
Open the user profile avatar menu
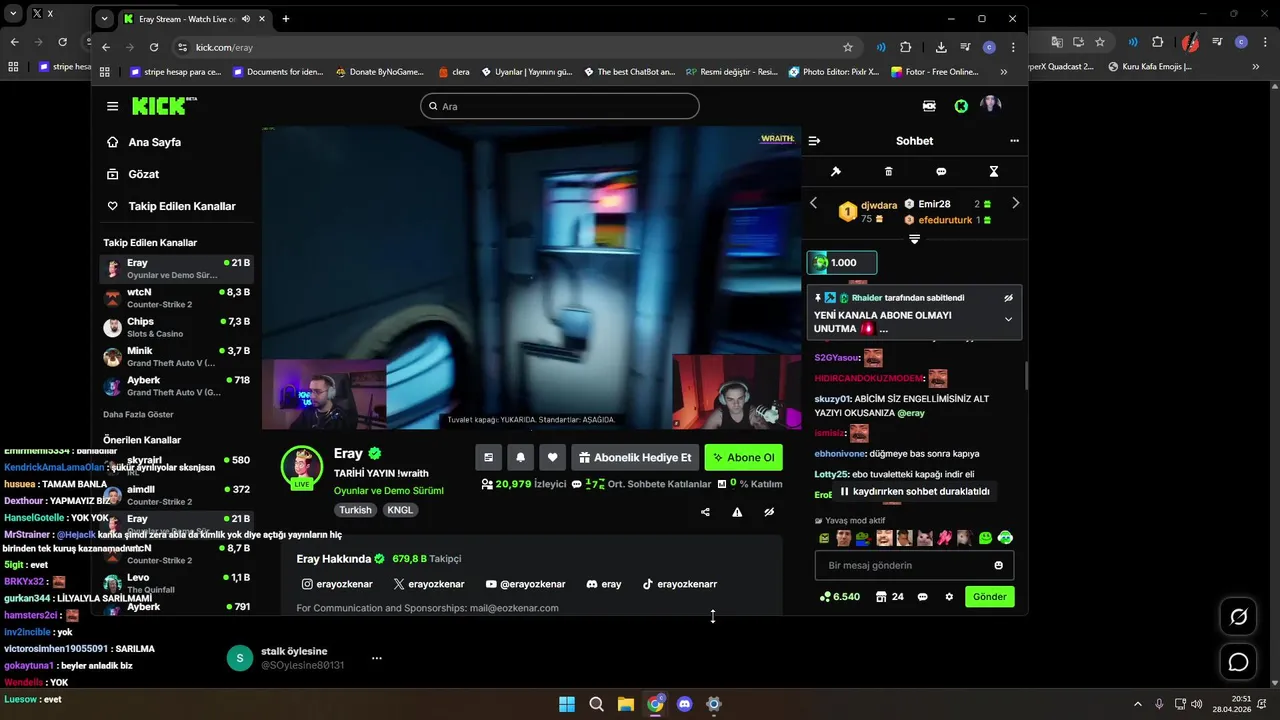point(990,105)
